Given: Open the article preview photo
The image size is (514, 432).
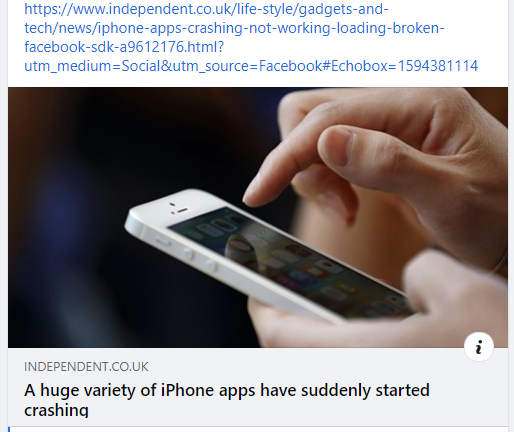Looking at the screenshot, I should [x=258, y=217].
